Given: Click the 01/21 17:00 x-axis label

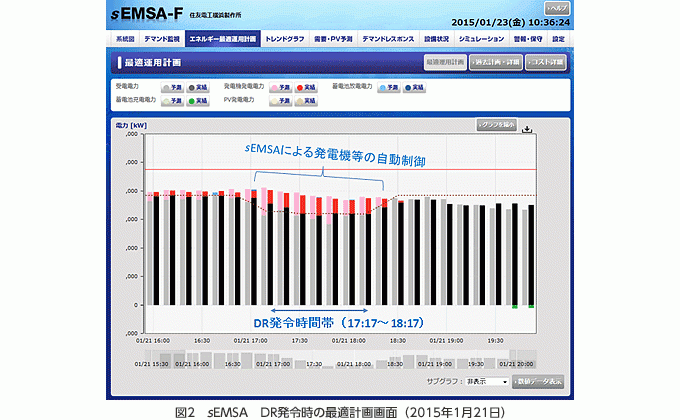Looking at the screenshot, I should click(x=251, y=341).
